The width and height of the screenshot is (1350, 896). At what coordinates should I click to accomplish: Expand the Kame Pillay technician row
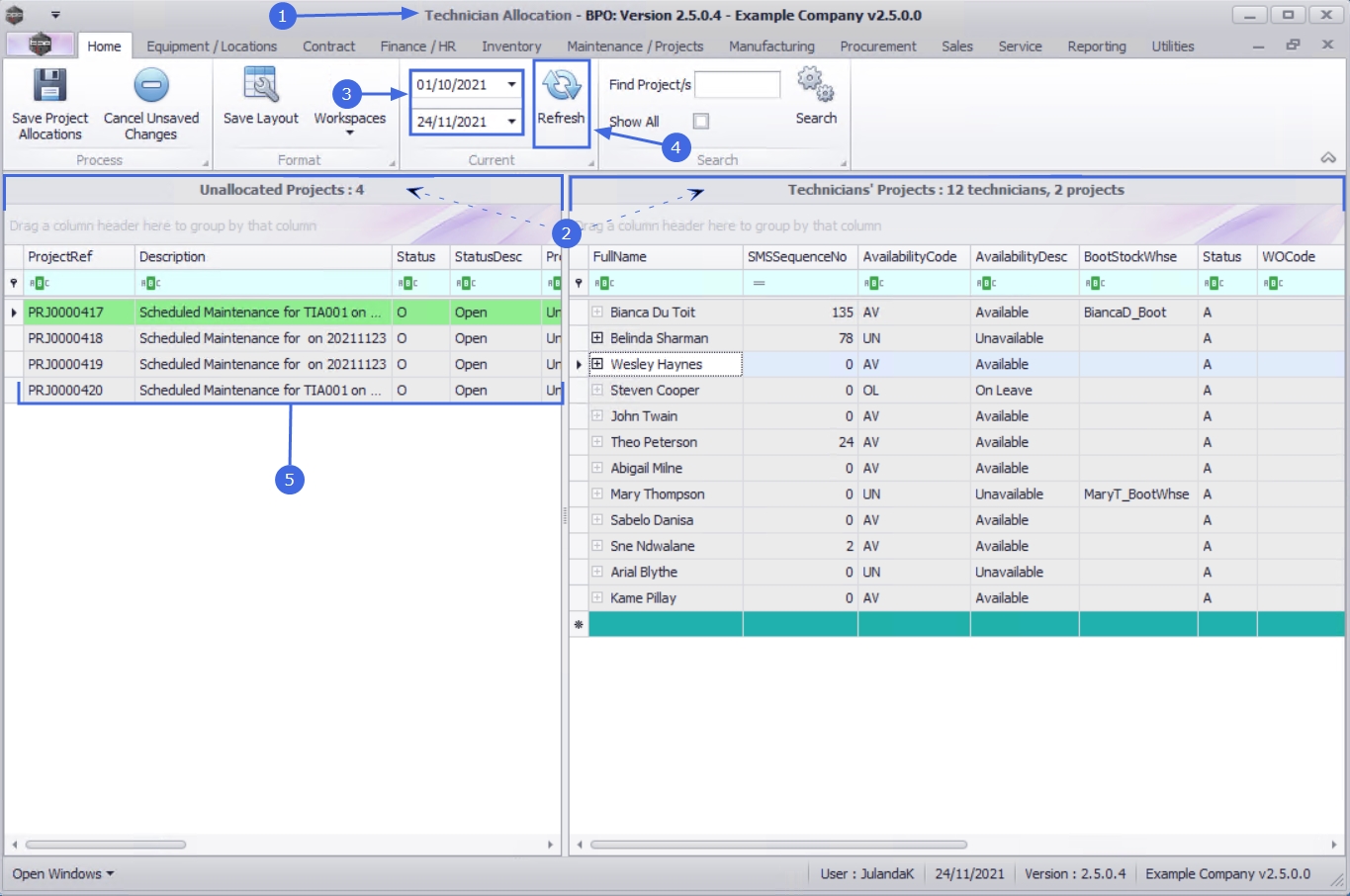pos(597,597)
